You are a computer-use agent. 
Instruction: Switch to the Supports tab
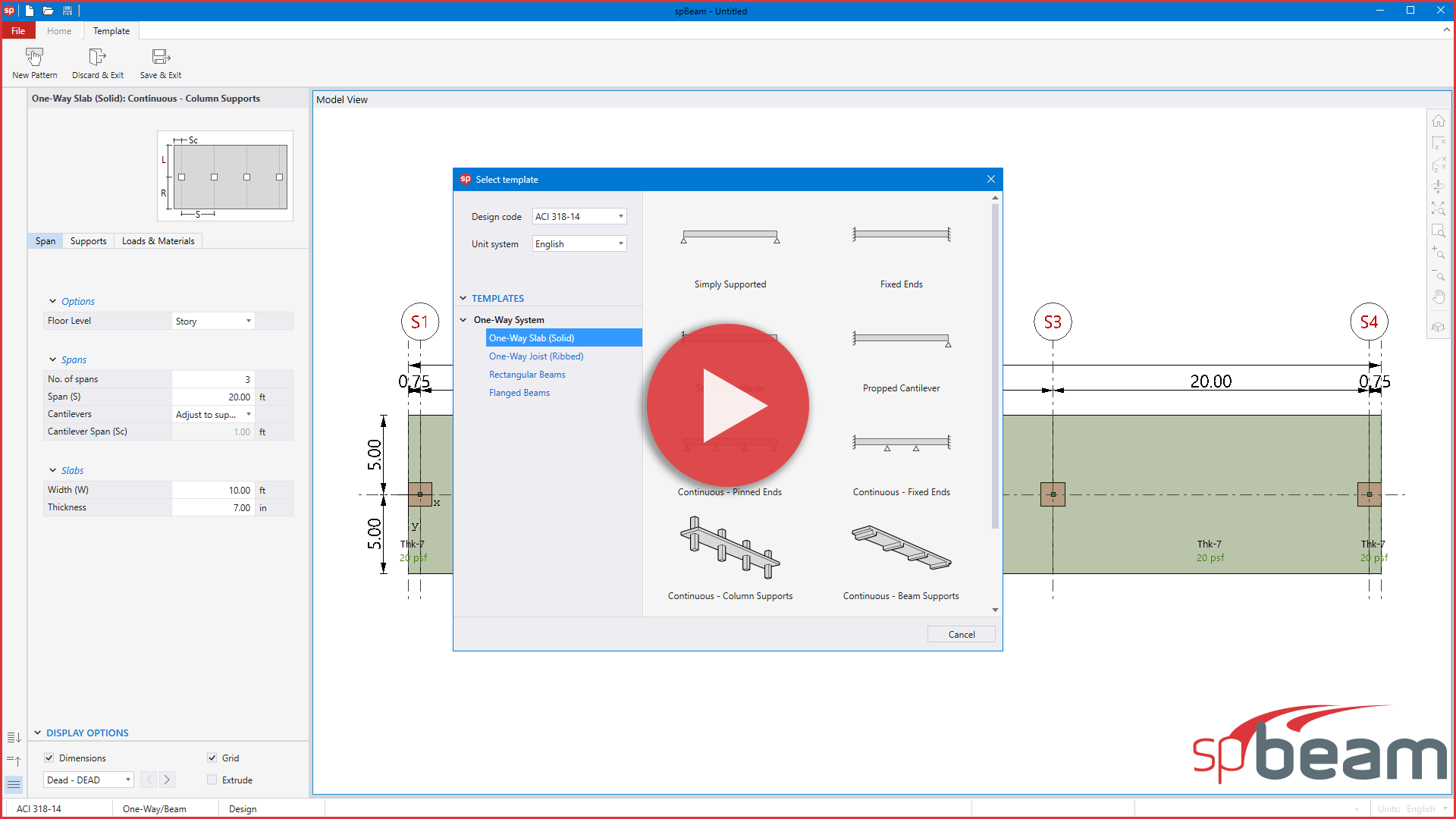tap(88, 240)
